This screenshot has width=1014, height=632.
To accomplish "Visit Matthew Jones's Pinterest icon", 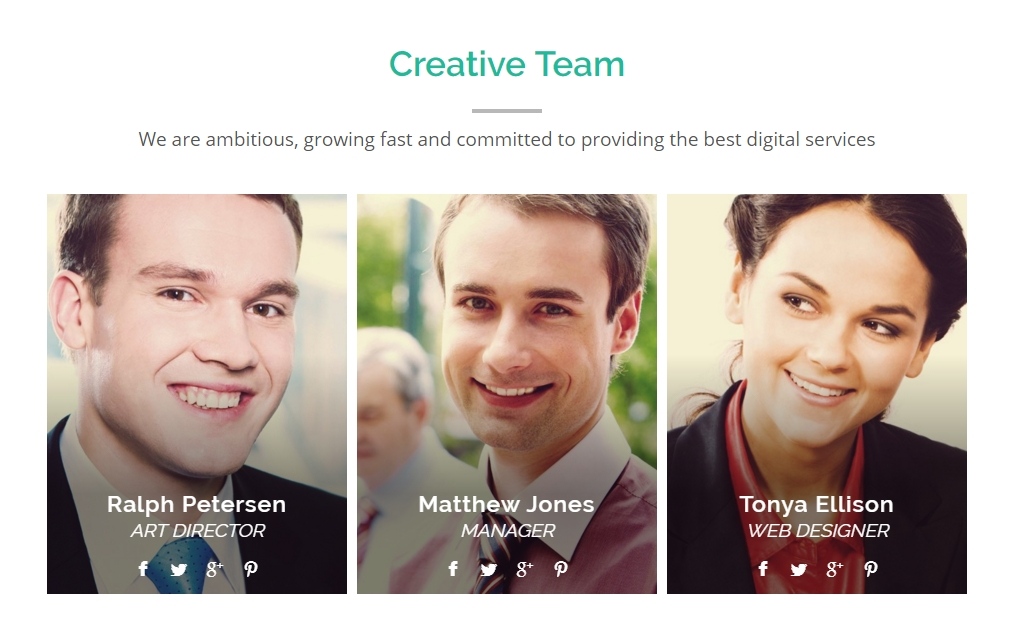I will (x=561, y=569).
